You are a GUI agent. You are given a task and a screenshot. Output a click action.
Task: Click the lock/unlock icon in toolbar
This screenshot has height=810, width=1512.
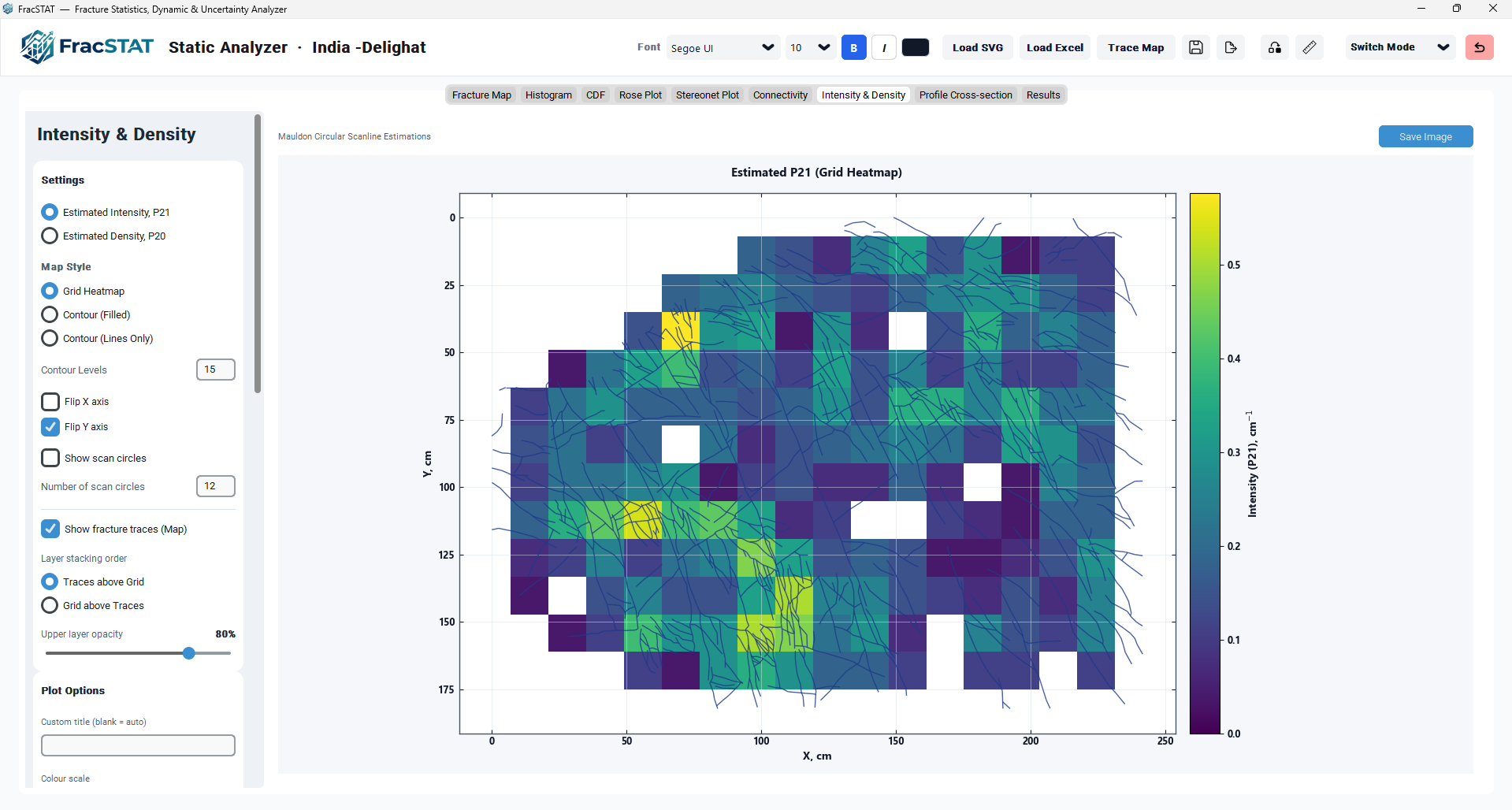tap(1275, 47)
